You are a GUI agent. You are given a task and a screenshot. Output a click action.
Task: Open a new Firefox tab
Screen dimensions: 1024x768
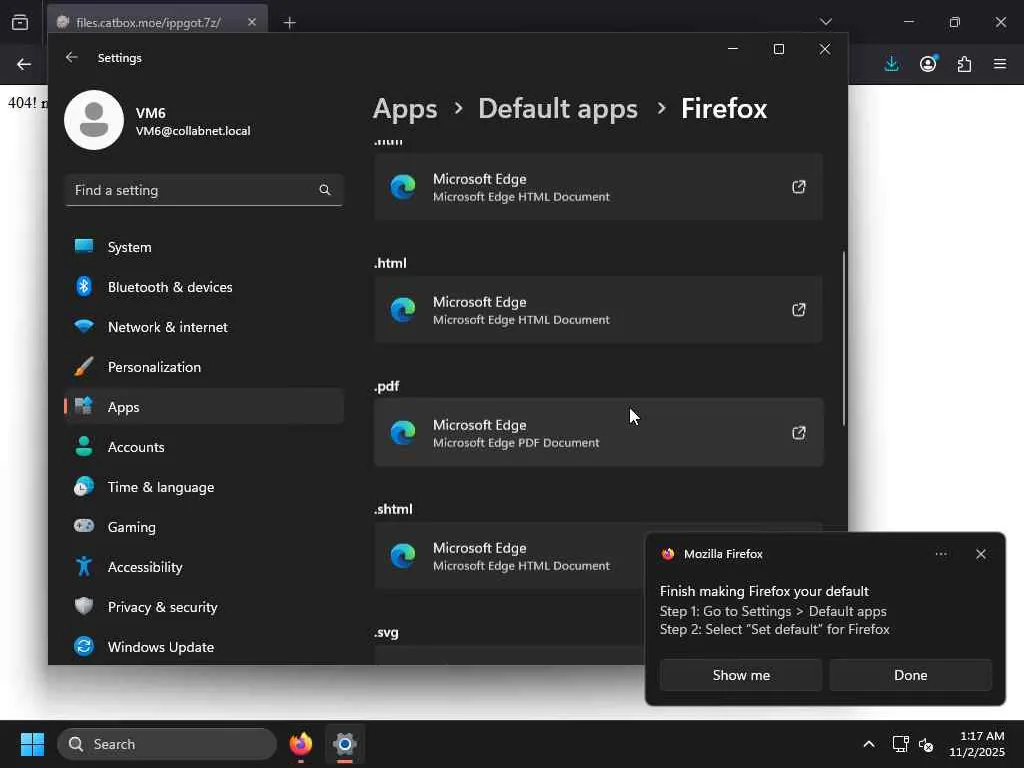tap(289, 23)
